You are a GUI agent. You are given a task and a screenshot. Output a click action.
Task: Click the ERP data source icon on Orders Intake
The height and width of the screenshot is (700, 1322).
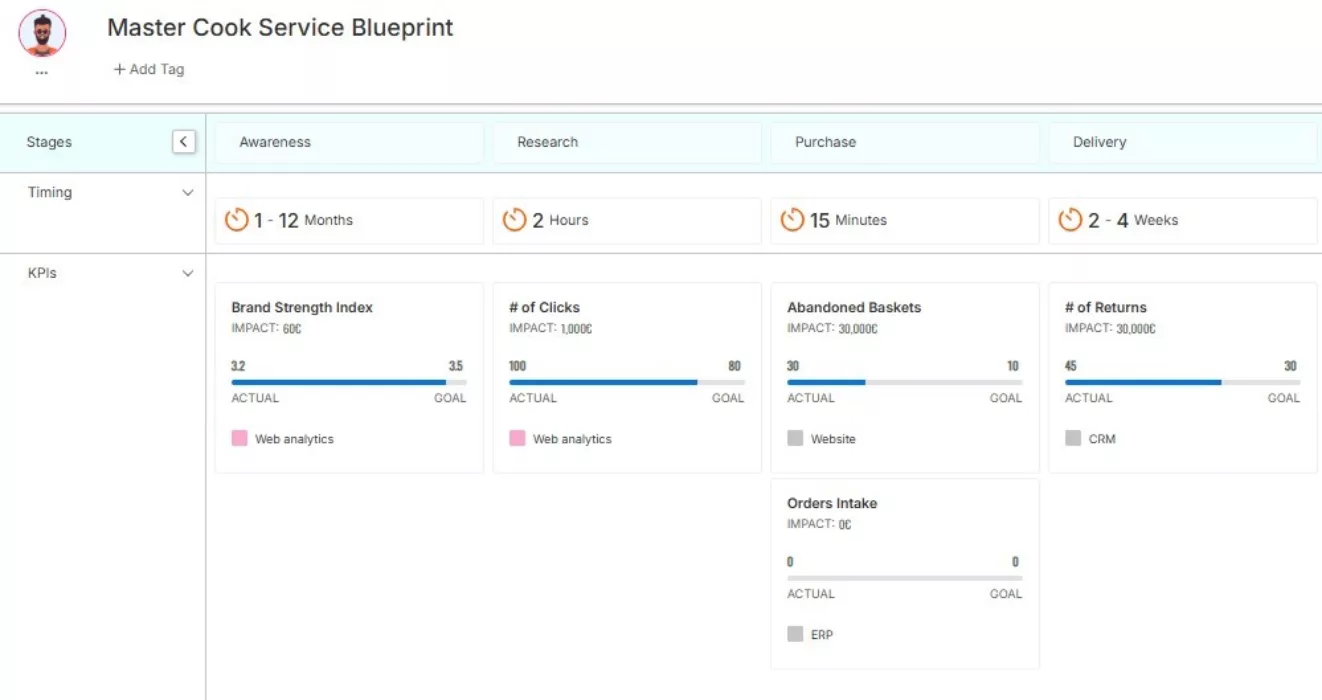click(x=794, y=634)
